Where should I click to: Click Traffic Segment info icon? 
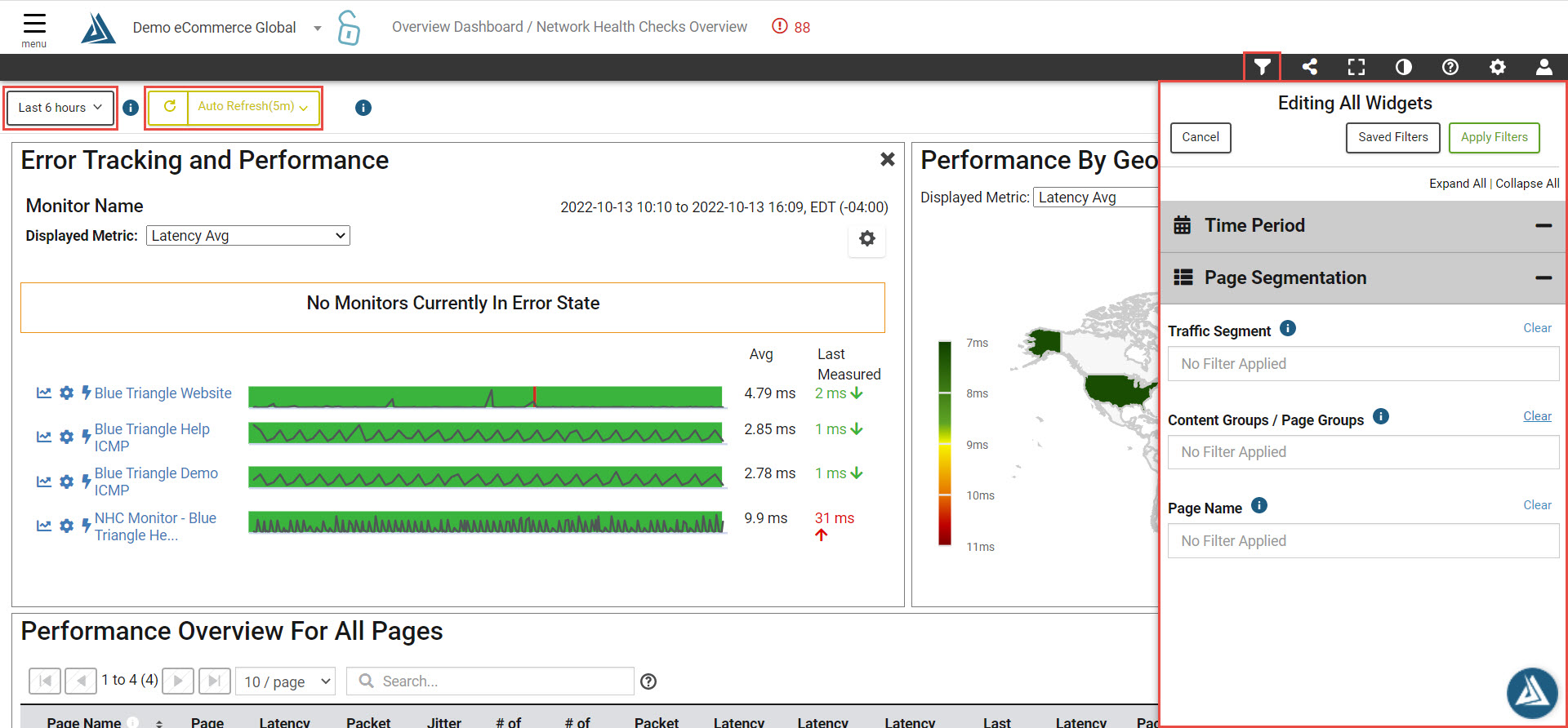[x=1288, y=328]
